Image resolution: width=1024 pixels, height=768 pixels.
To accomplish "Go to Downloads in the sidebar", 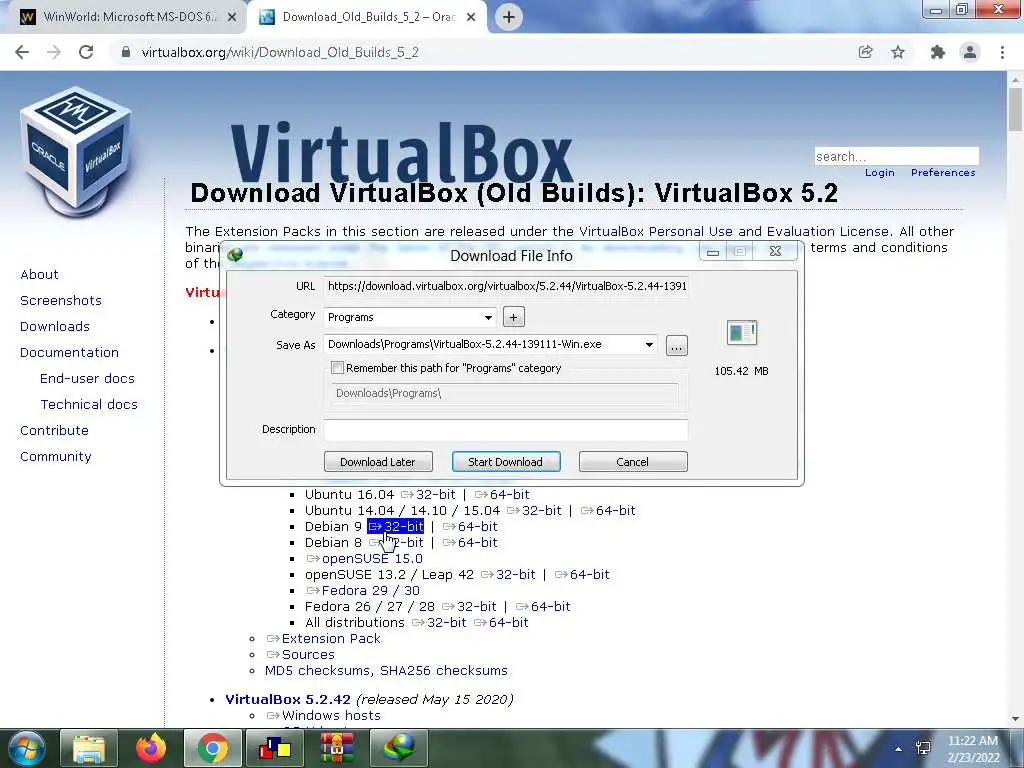I will [x=55, y=327].
